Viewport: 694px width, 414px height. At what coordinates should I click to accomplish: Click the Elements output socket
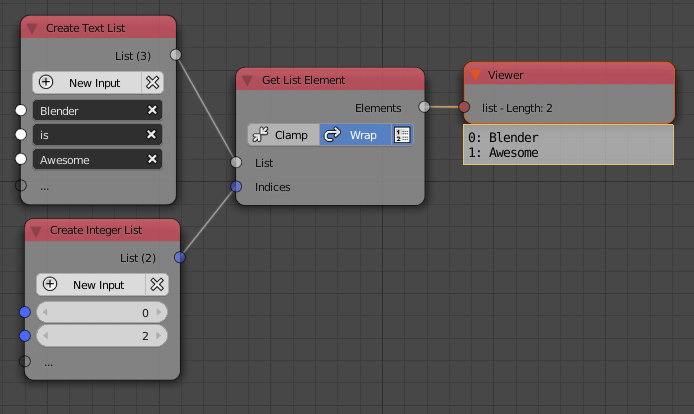[x=424, y=107]
